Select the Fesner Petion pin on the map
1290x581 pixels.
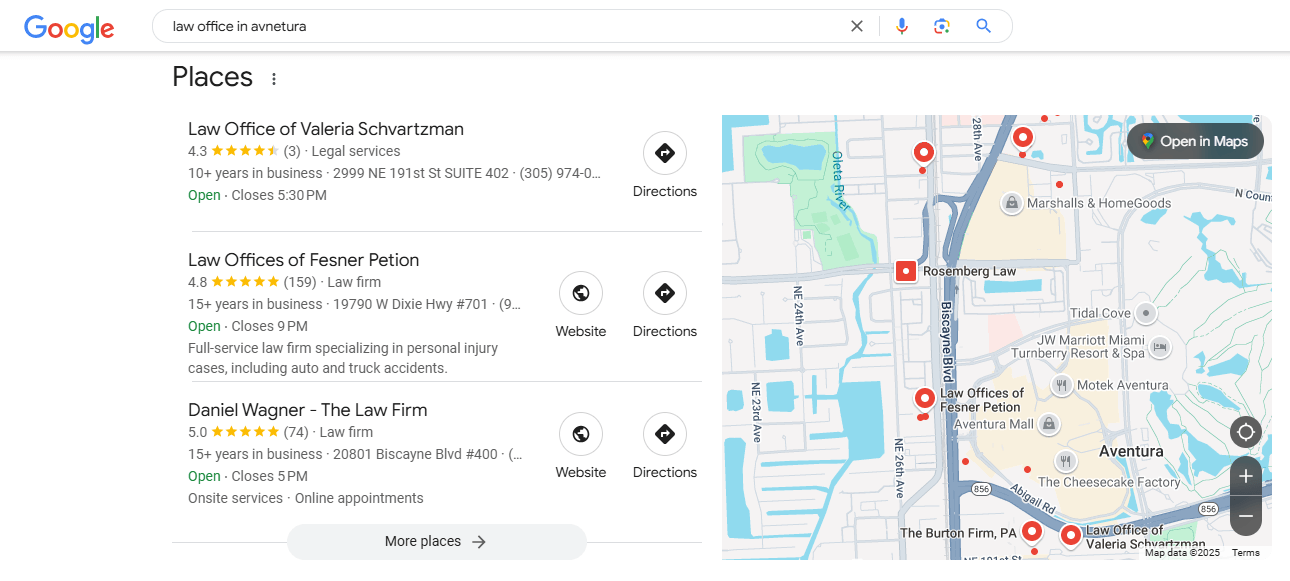[x=925, y=398]
